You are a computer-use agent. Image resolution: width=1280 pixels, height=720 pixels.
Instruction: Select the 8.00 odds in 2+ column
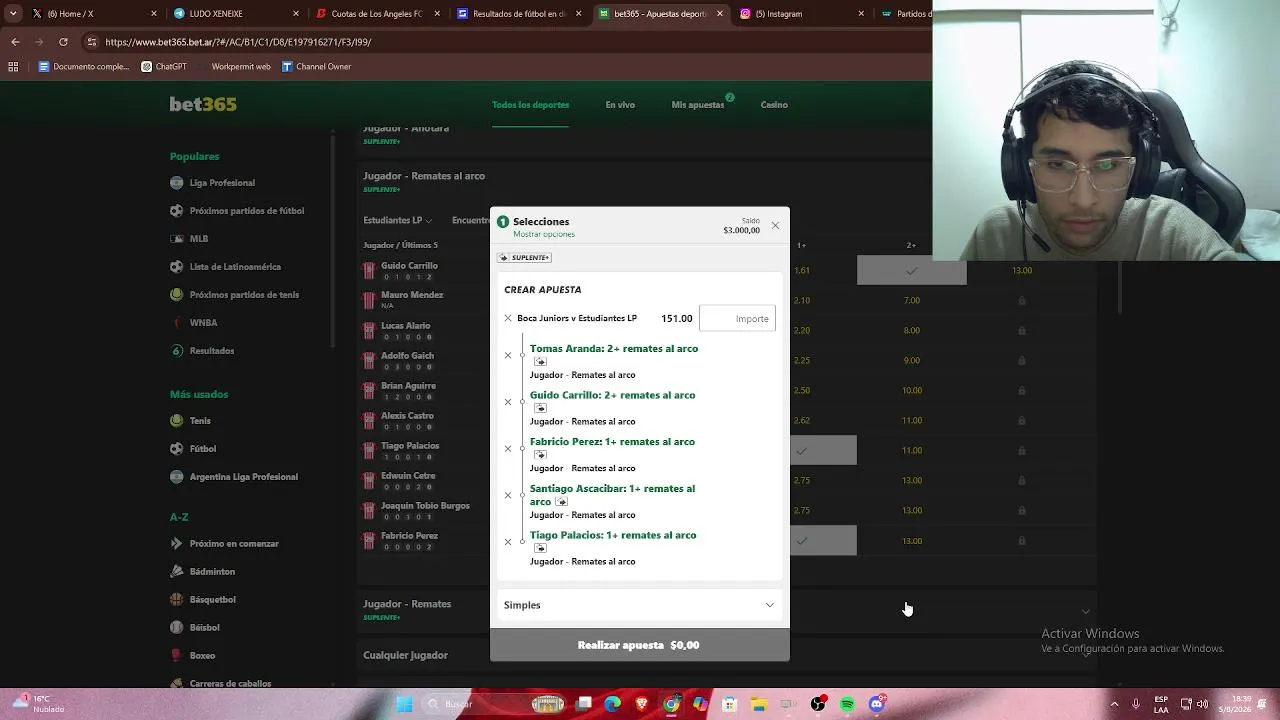pos(911,330)
